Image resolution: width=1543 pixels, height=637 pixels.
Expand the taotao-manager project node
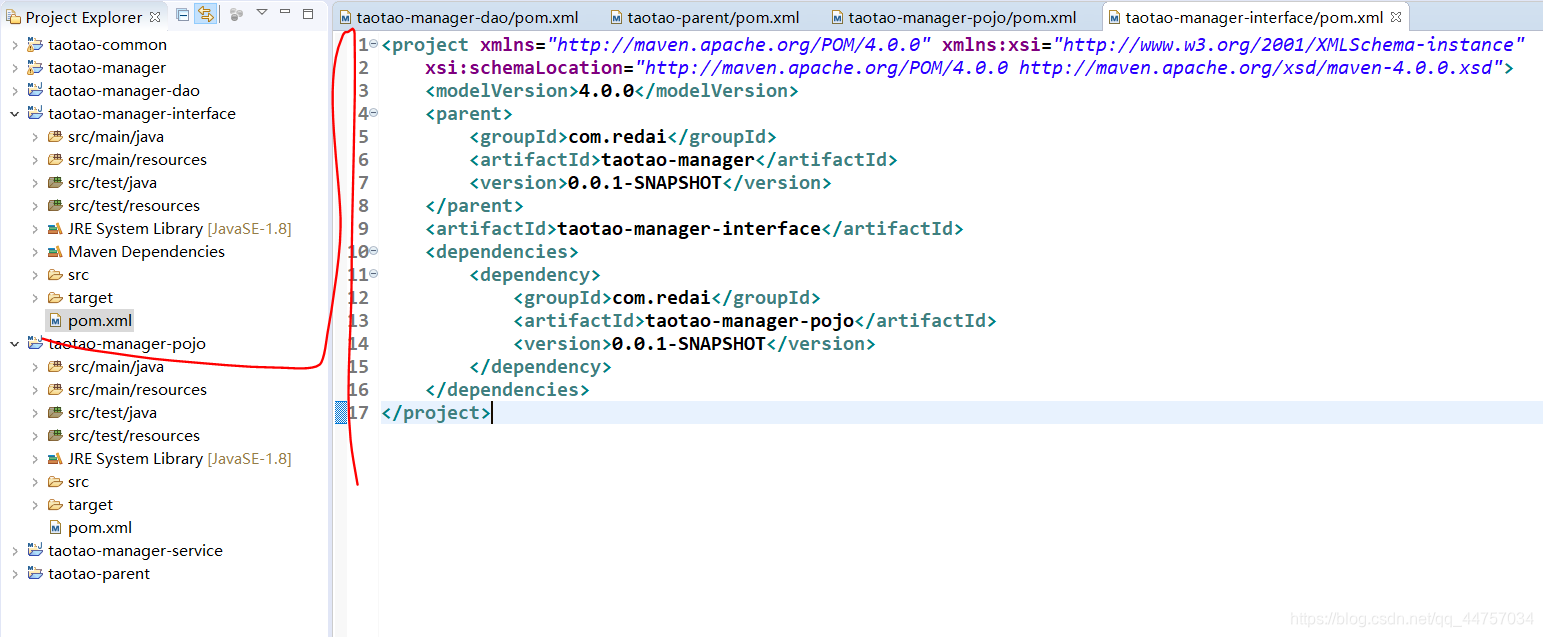(x=14, y=68)
